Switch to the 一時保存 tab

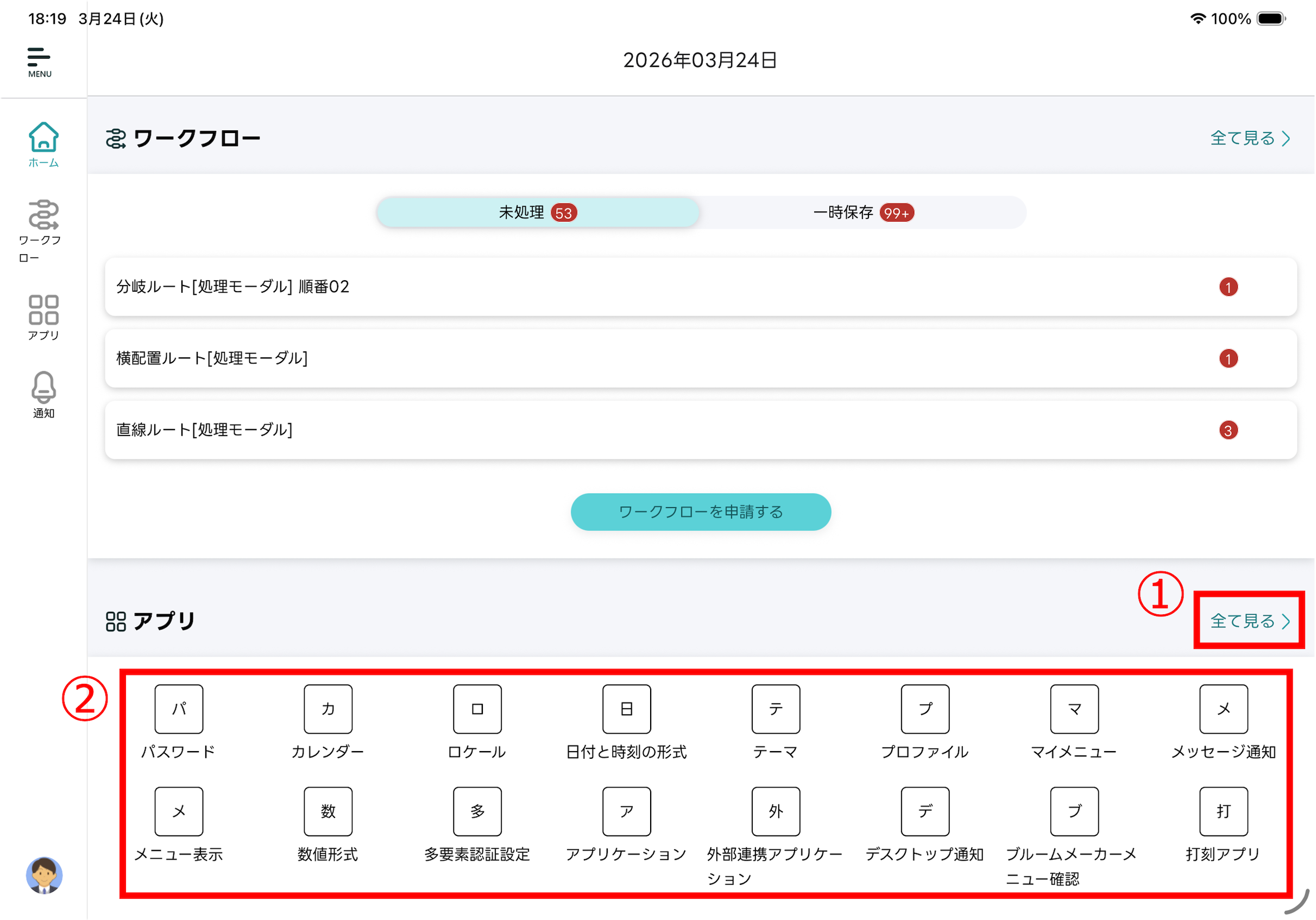(862, 213)
